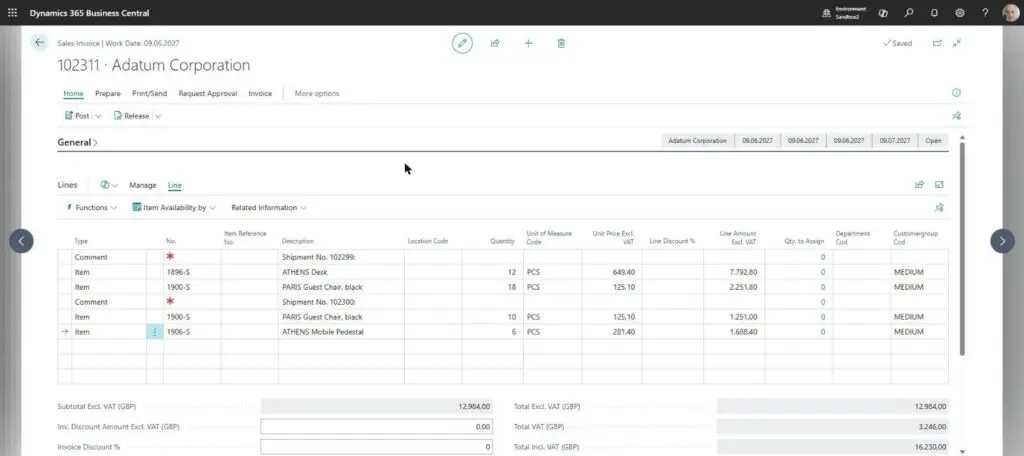This screenshot has width=1024, height=456.
Task: Open the app launcher waffle menu
Action: click(12, 12)
